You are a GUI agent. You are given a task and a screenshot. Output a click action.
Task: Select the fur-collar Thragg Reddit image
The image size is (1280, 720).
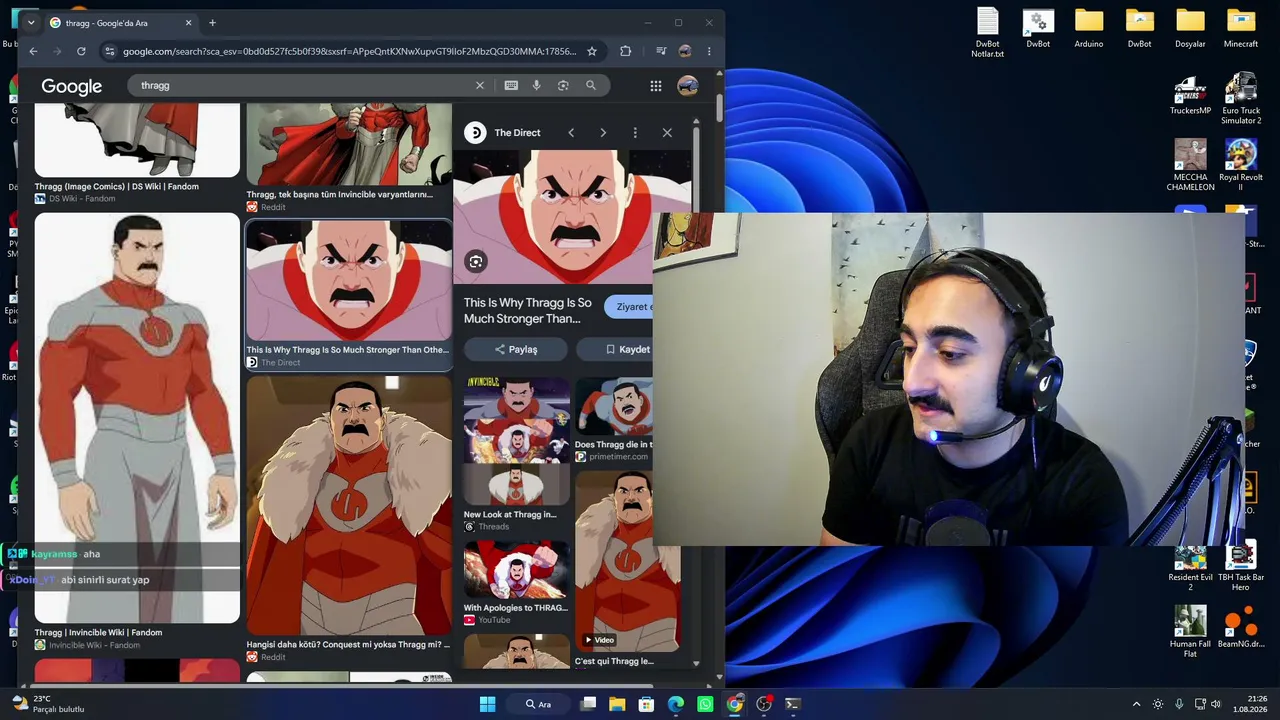[x=349, y=505]
